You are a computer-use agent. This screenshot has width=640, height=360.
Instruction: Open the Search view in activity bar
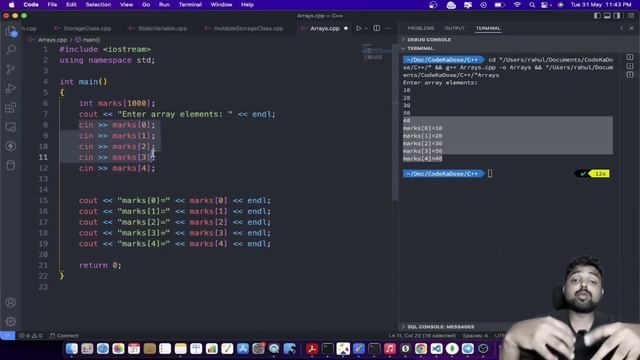(11, 50)
